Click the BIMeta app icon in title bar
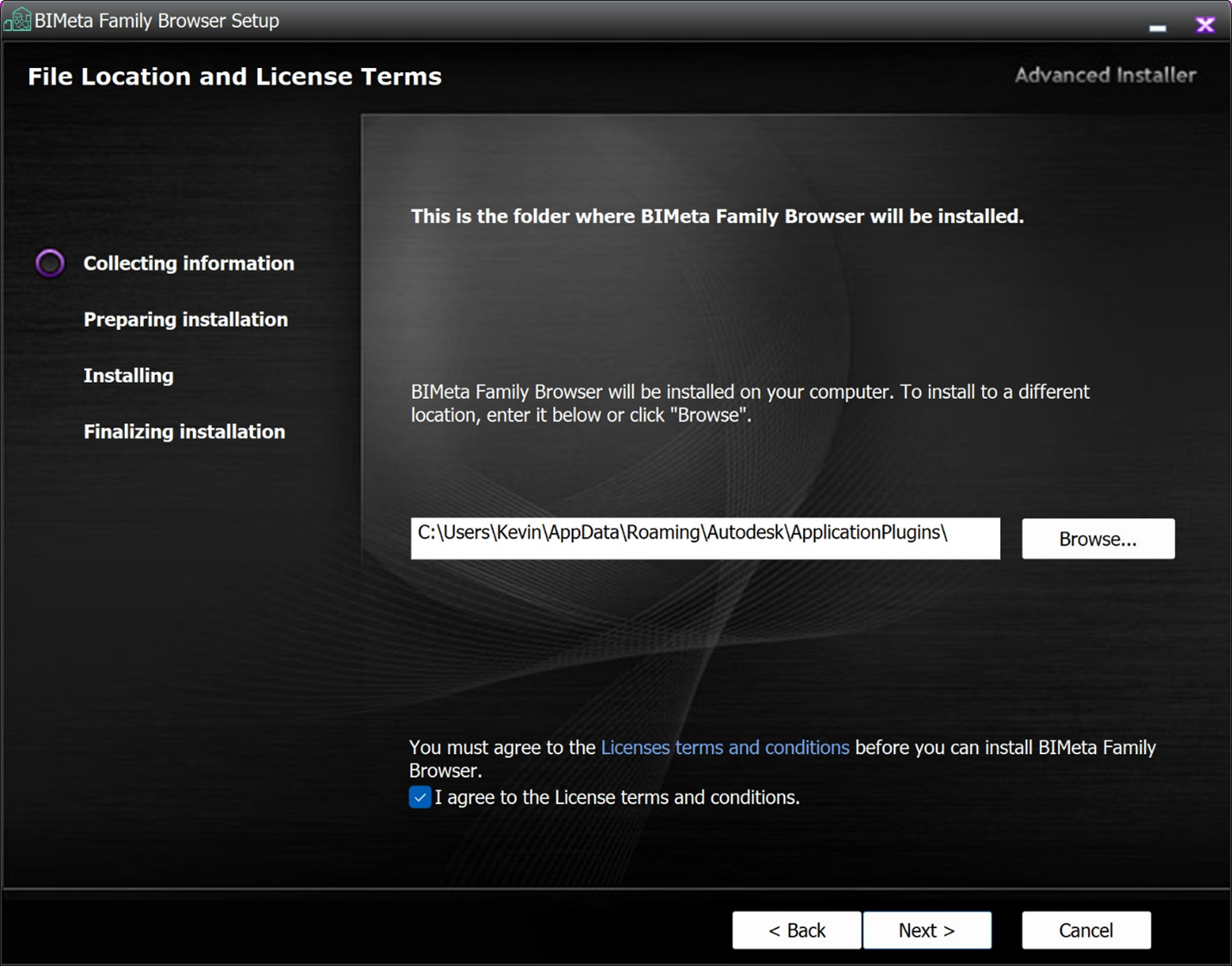 [x=17, y=20]
